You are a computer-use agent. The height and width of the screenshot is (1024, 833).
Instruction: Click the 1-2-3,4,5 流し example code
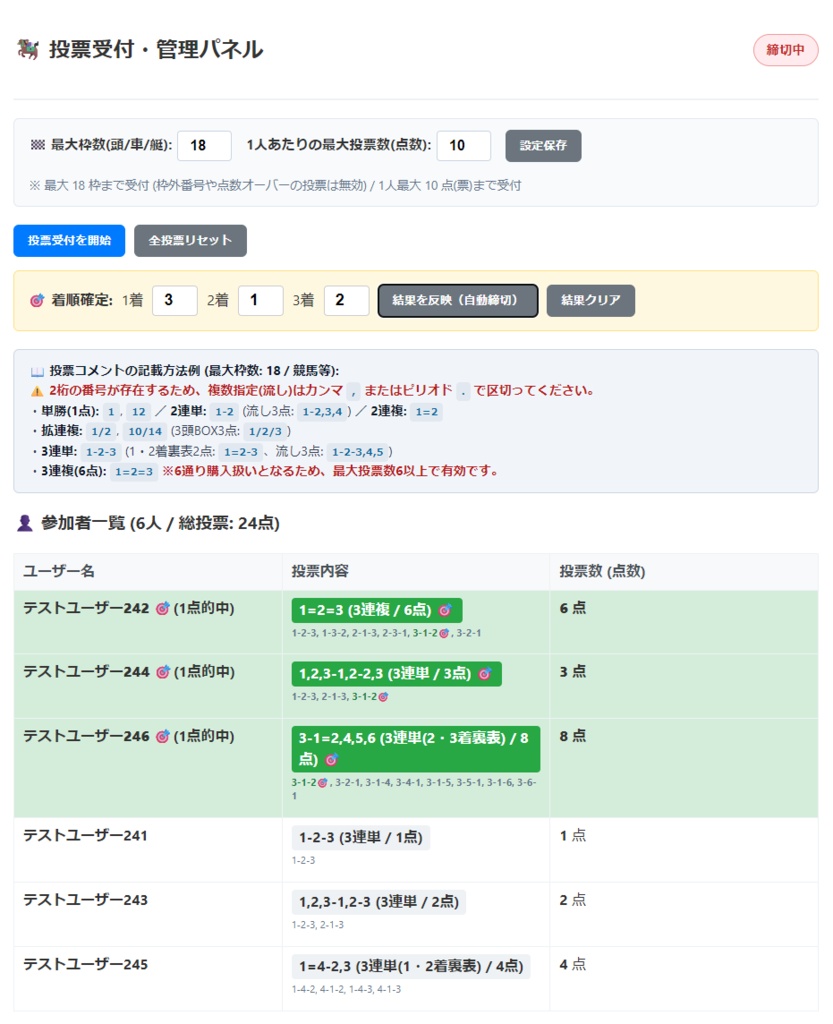[358, 451]
